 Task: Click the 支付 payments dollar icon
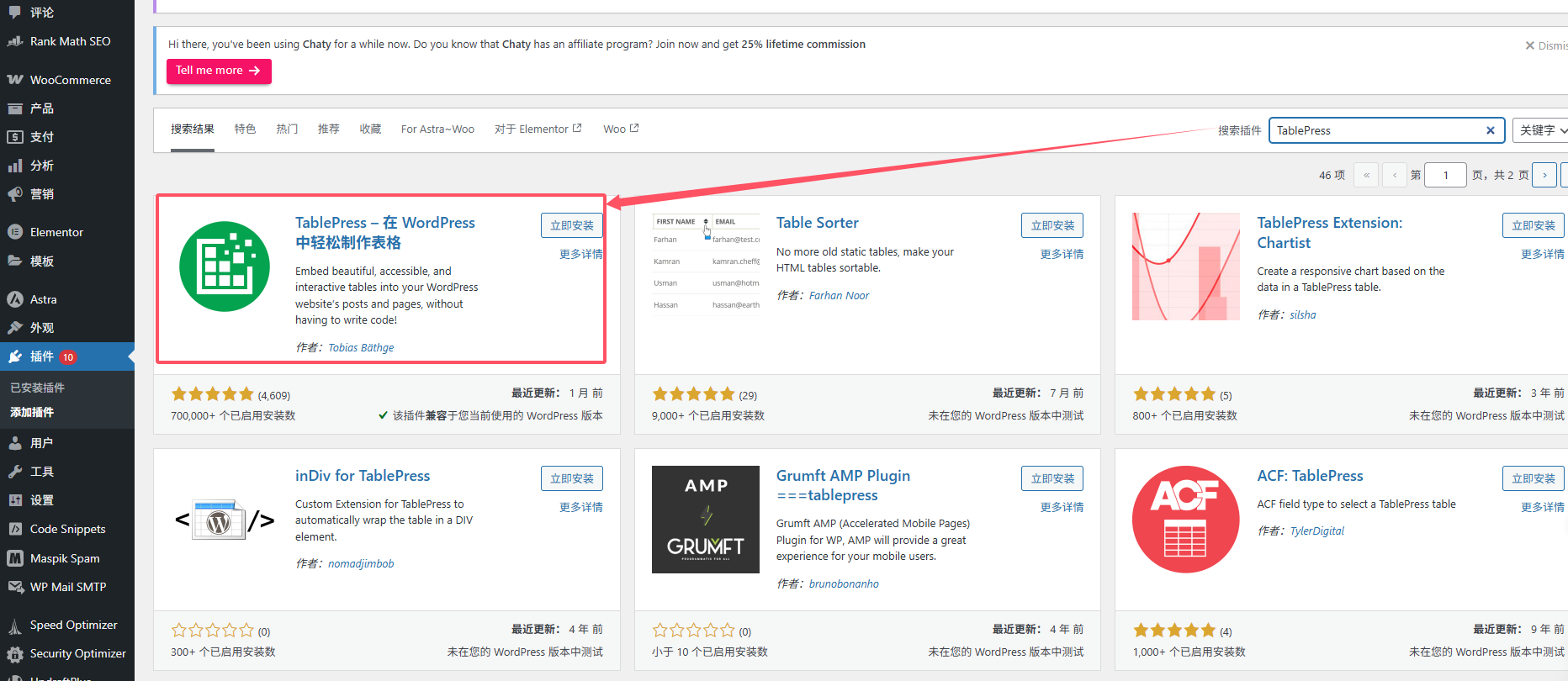point(15,137)
